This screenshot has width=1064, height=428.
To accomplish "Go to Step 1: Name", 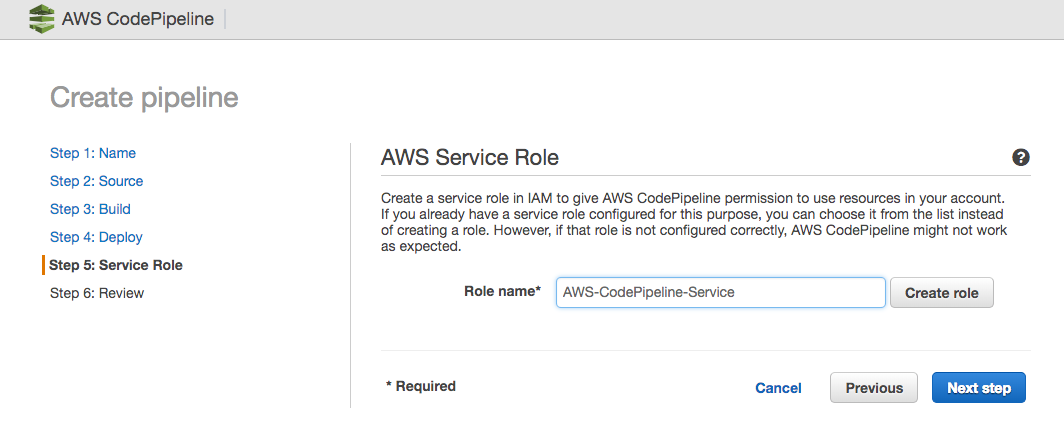I will tap(93, 153).
